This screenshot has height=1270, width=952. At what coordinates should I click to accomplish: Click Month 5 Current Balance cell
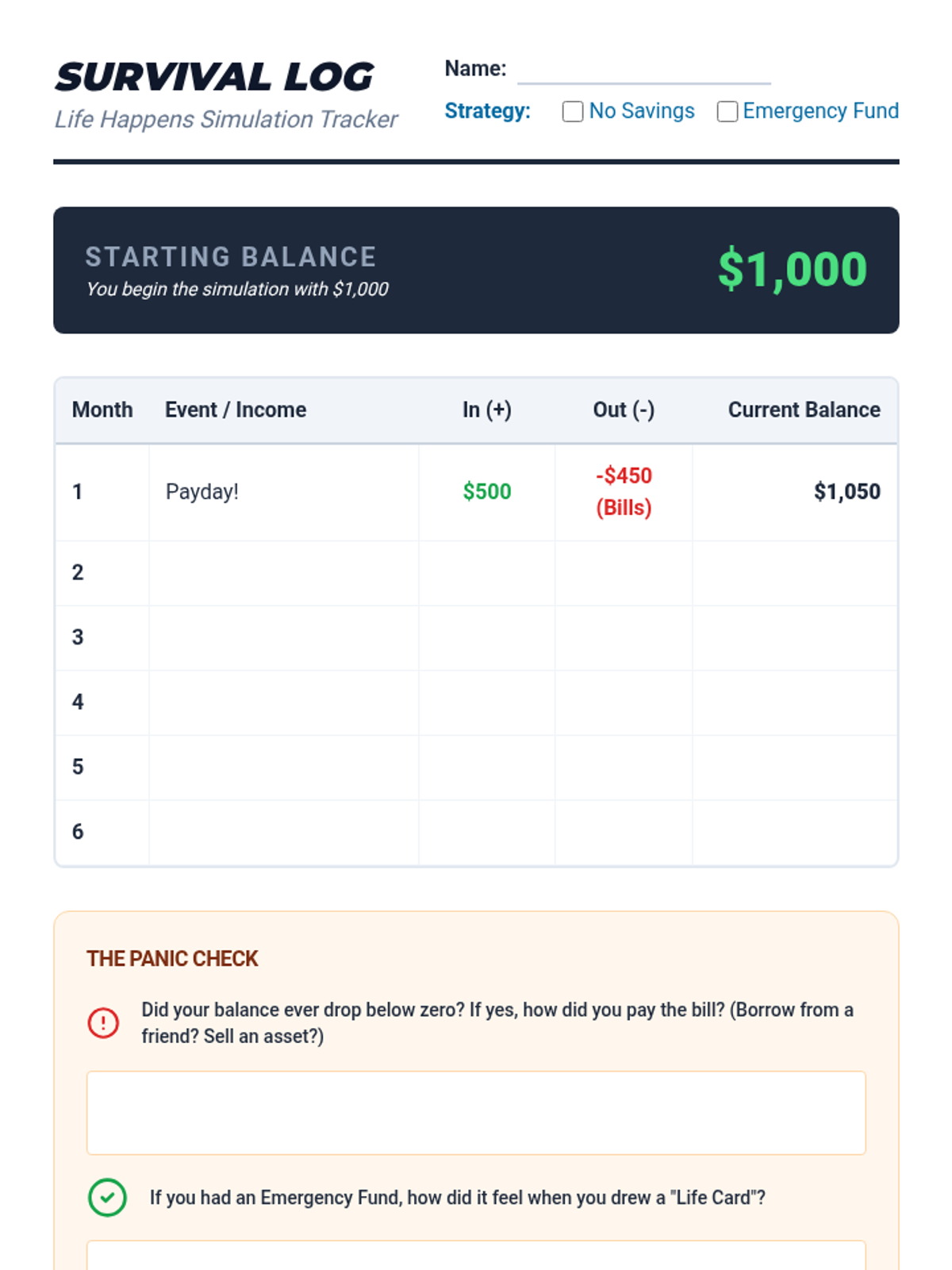(x=794, y=768)
